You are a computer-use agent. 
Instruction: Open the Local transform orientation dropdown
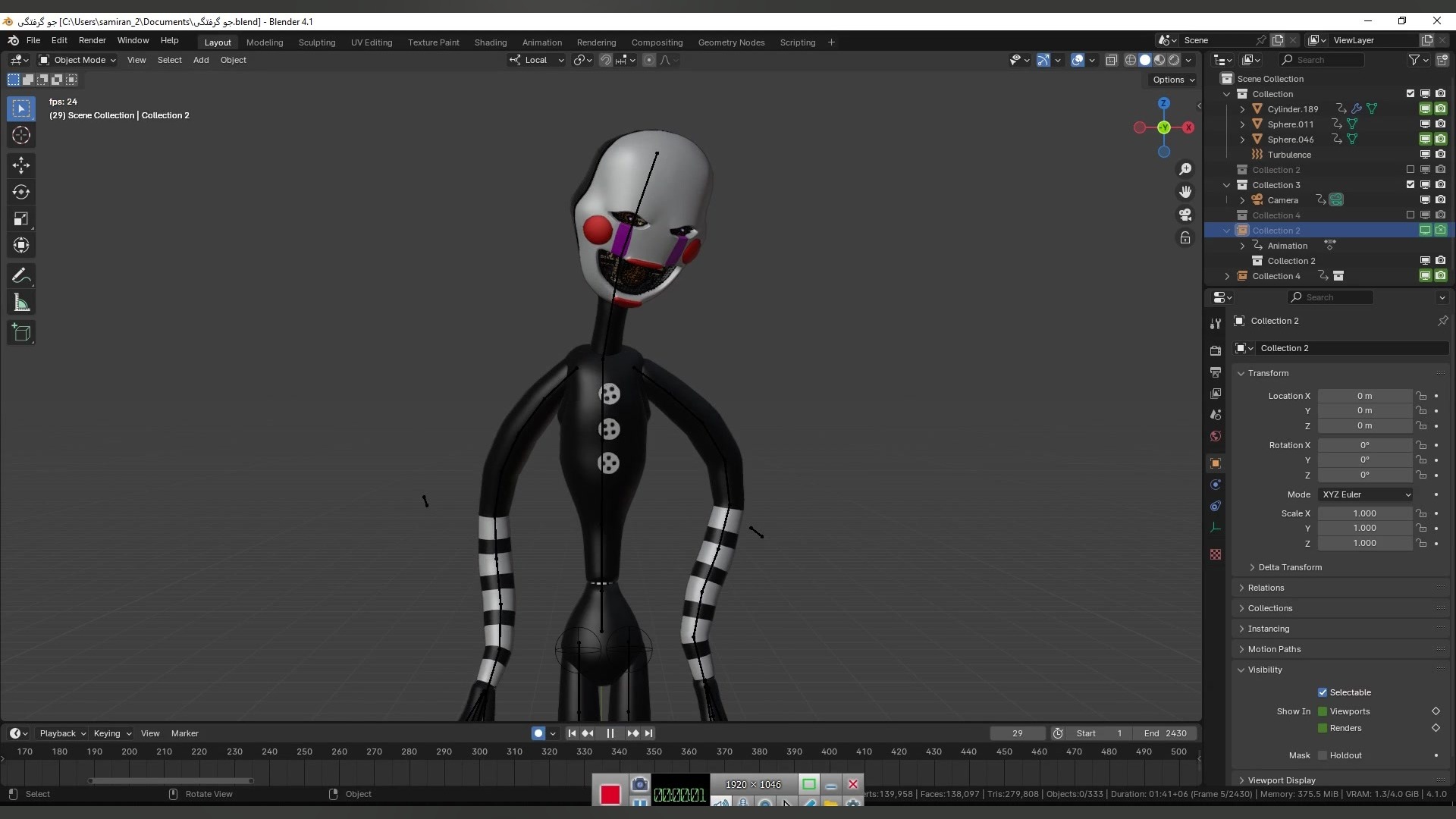coord(536,60)
